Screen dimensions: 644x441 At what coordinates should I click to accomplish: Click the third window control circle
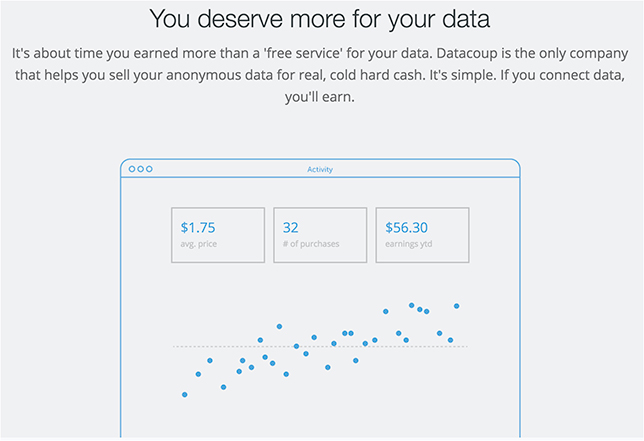[149, 169]
